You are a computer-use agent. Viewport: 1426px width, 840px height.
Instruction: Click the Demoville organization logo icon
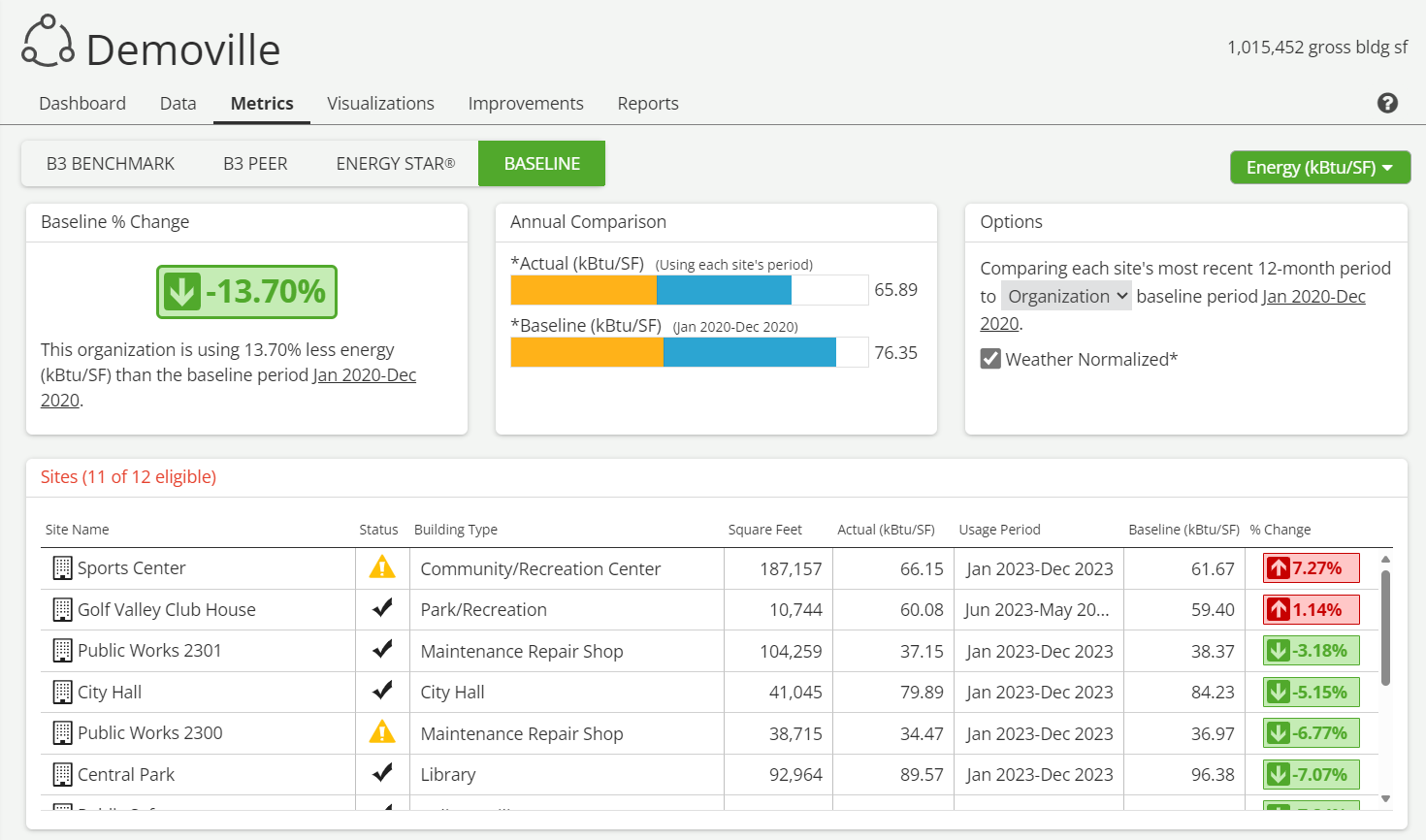point(48,43)
